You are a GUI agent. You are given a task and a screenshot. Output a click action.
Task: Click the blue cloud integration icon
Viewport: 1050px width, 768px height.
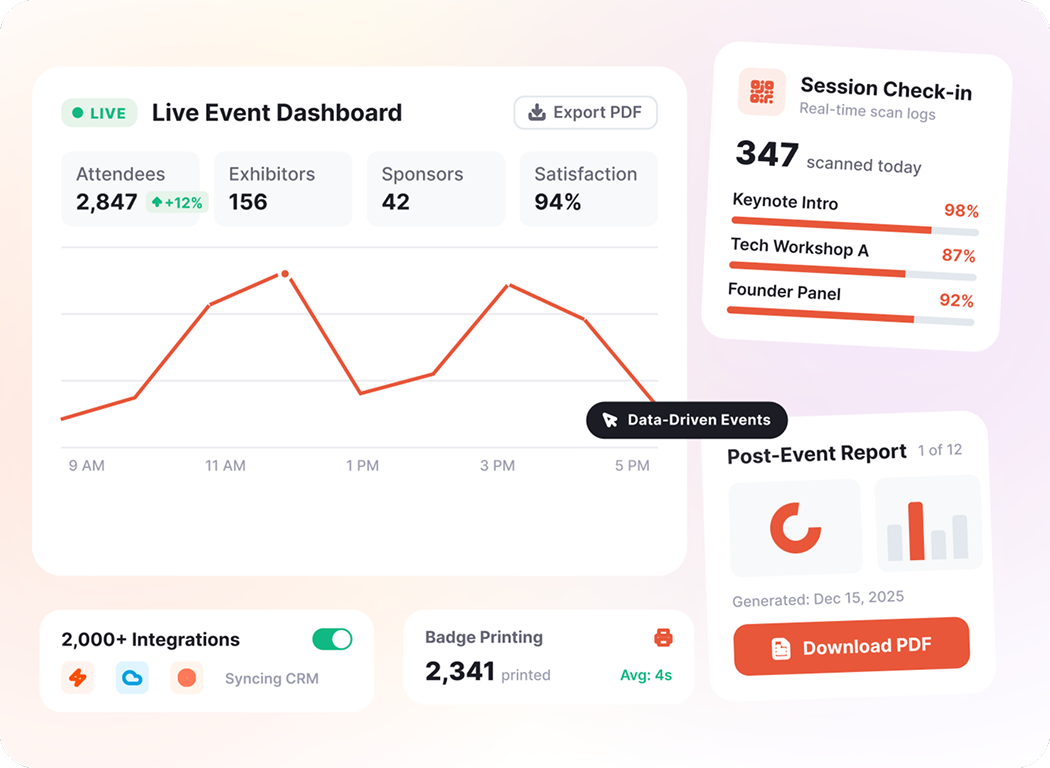132,678
